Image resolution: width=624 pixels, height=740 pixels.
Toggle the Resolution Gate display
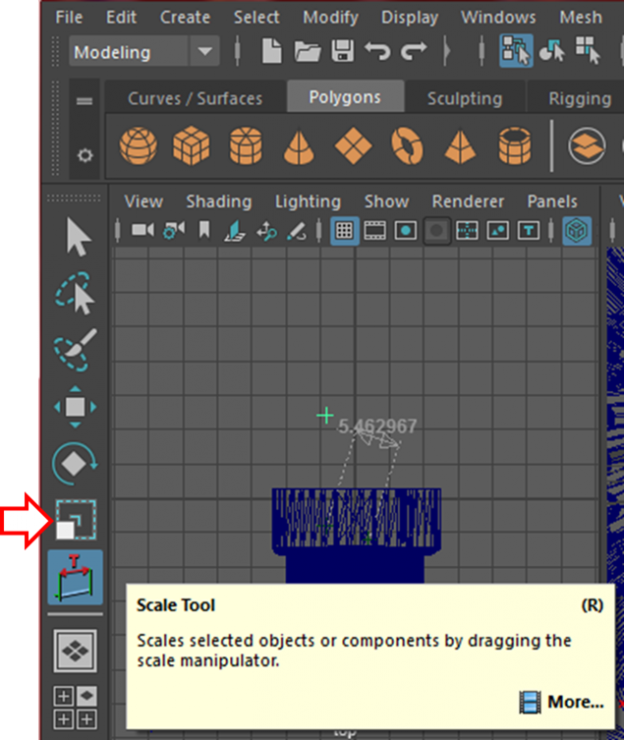tap(405, 230)
